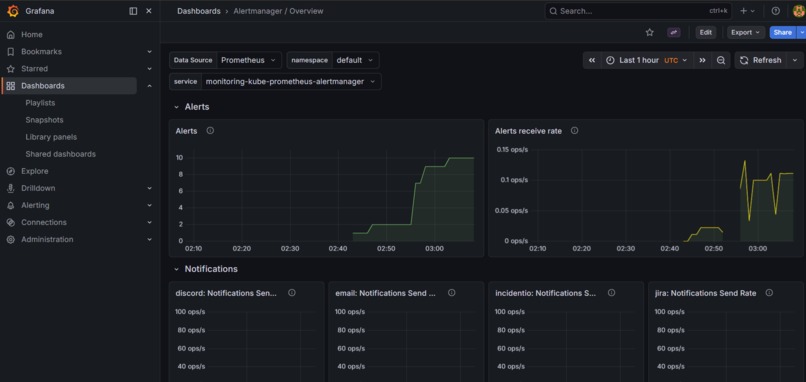Open Playlists under Dashboards
The width and height of the screenshot is (806, 382).
(x=40, y=103)
